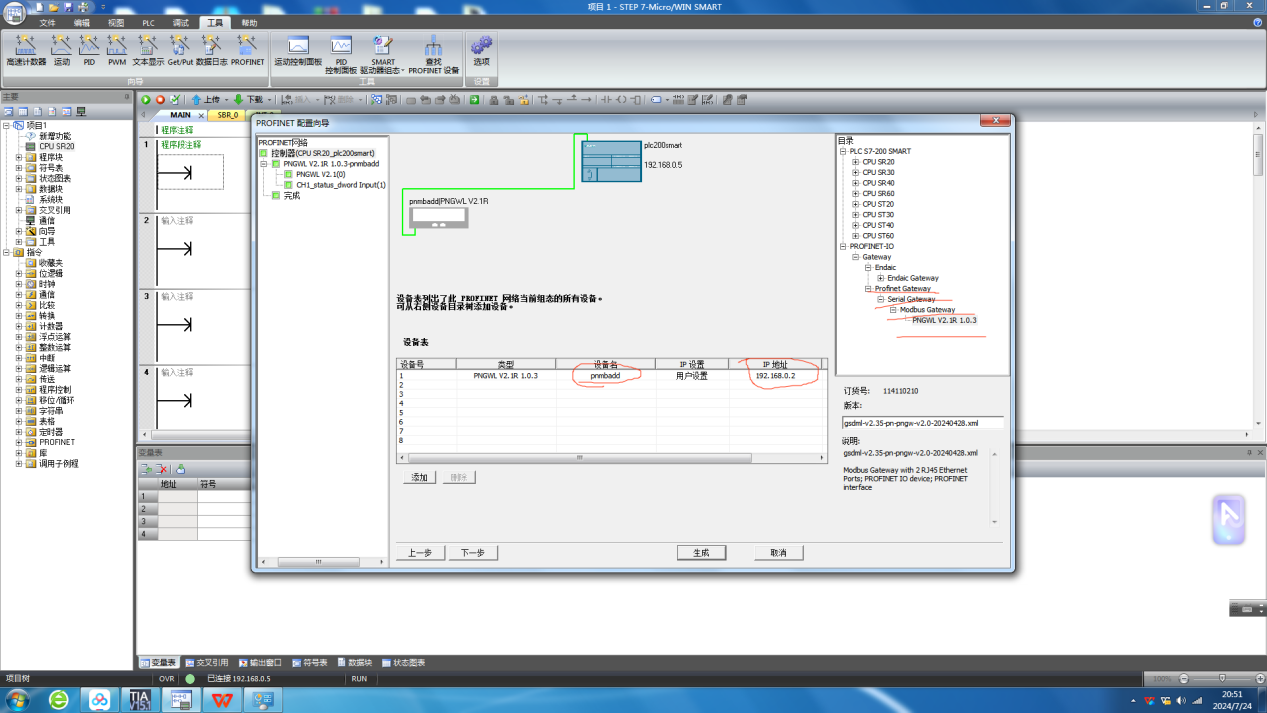Open the Help (帮助) ribbon tab
1267x713 pixels.
coord(248,22)
